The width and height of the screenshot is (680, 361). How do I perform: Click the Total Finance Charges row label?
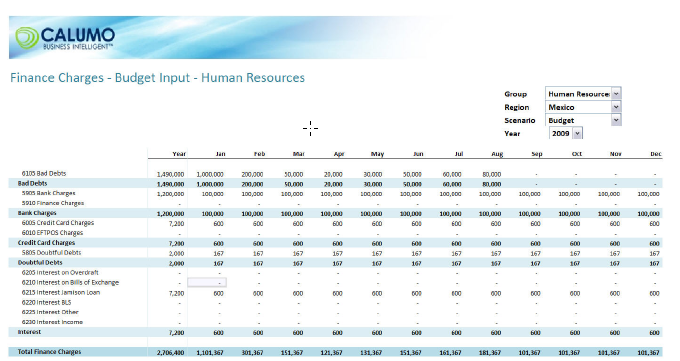pyautogui.click(x=49, y=351)
